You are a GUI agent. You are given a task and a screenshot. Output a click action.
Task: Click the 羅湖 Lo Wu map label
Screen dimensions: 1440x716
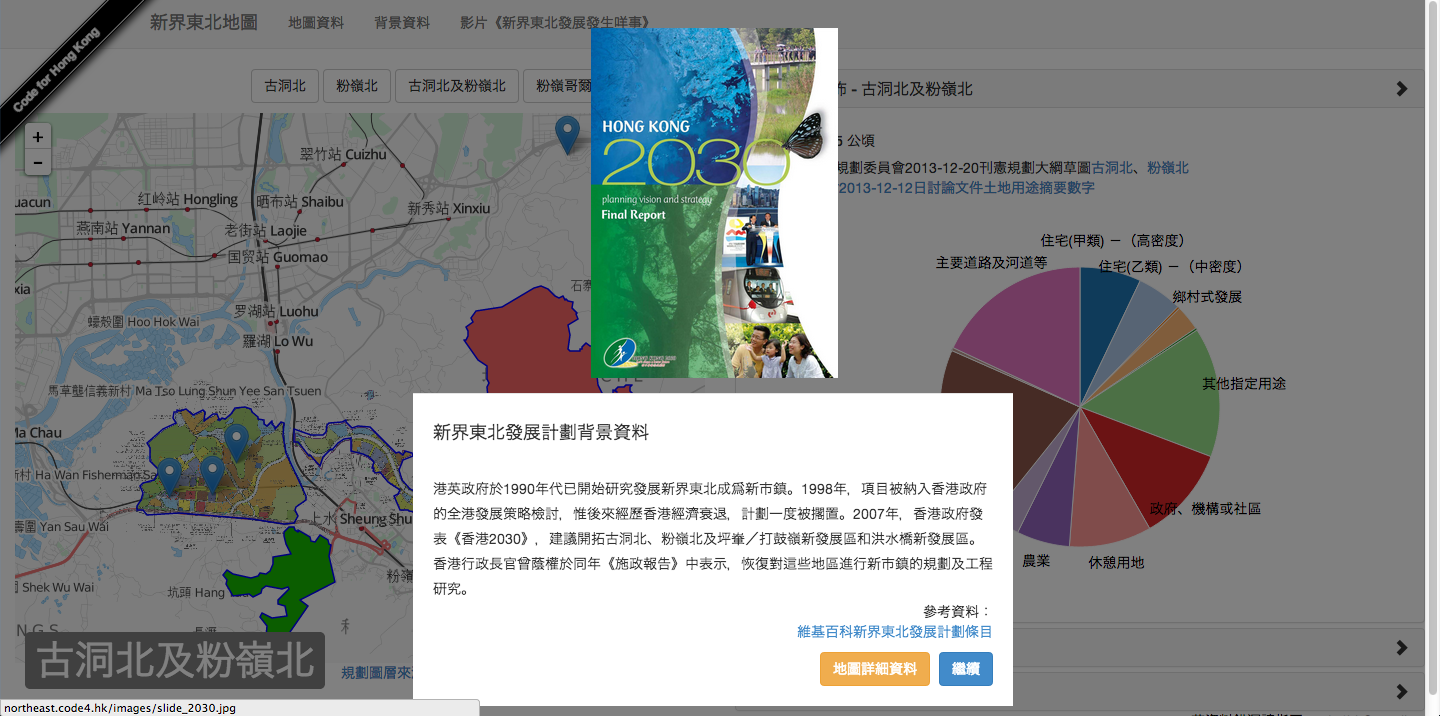click(x=278, y=341)
